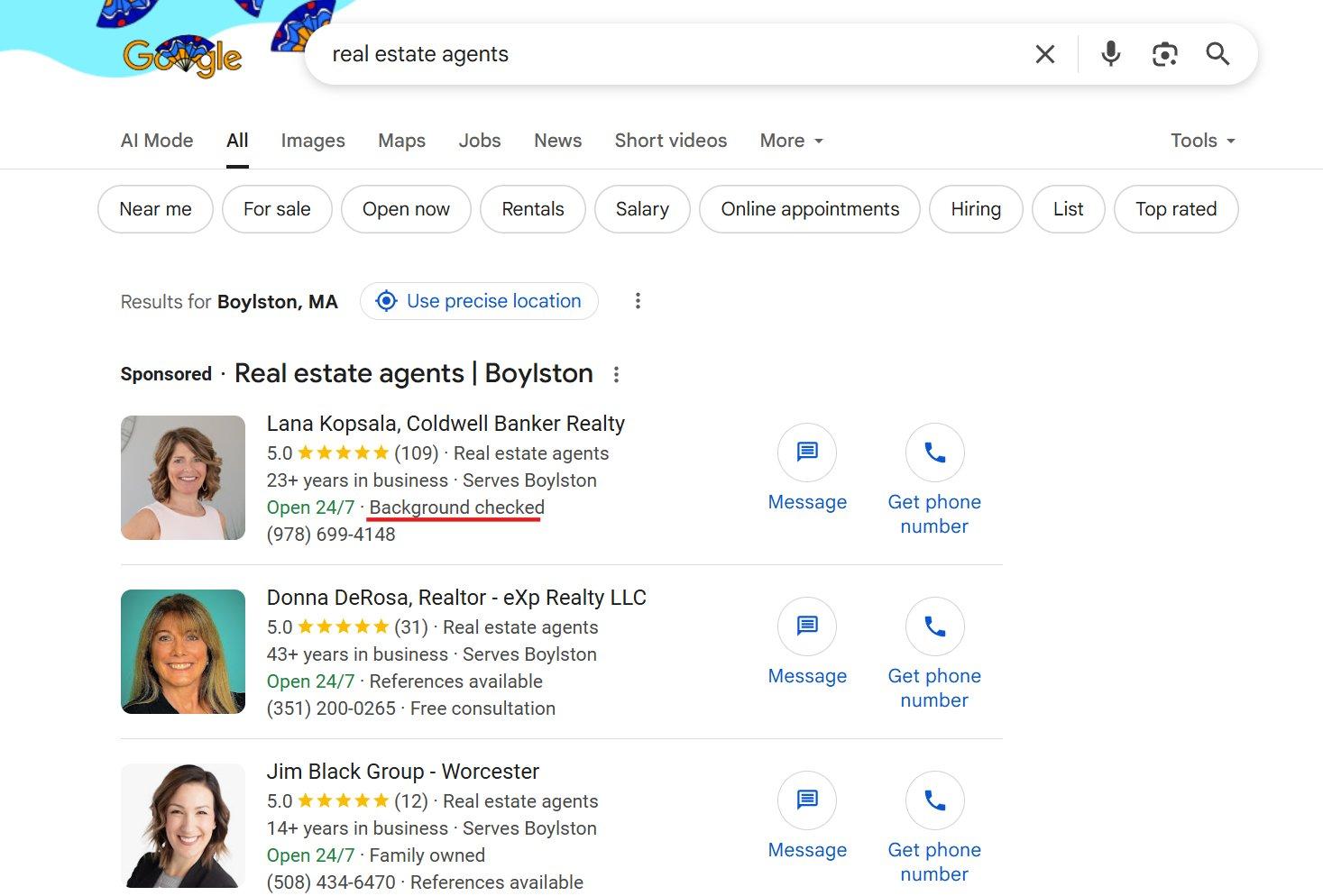Click the target icon in Use precise location
Screen dimensions: 1323x896
click(x=386, y=301)
